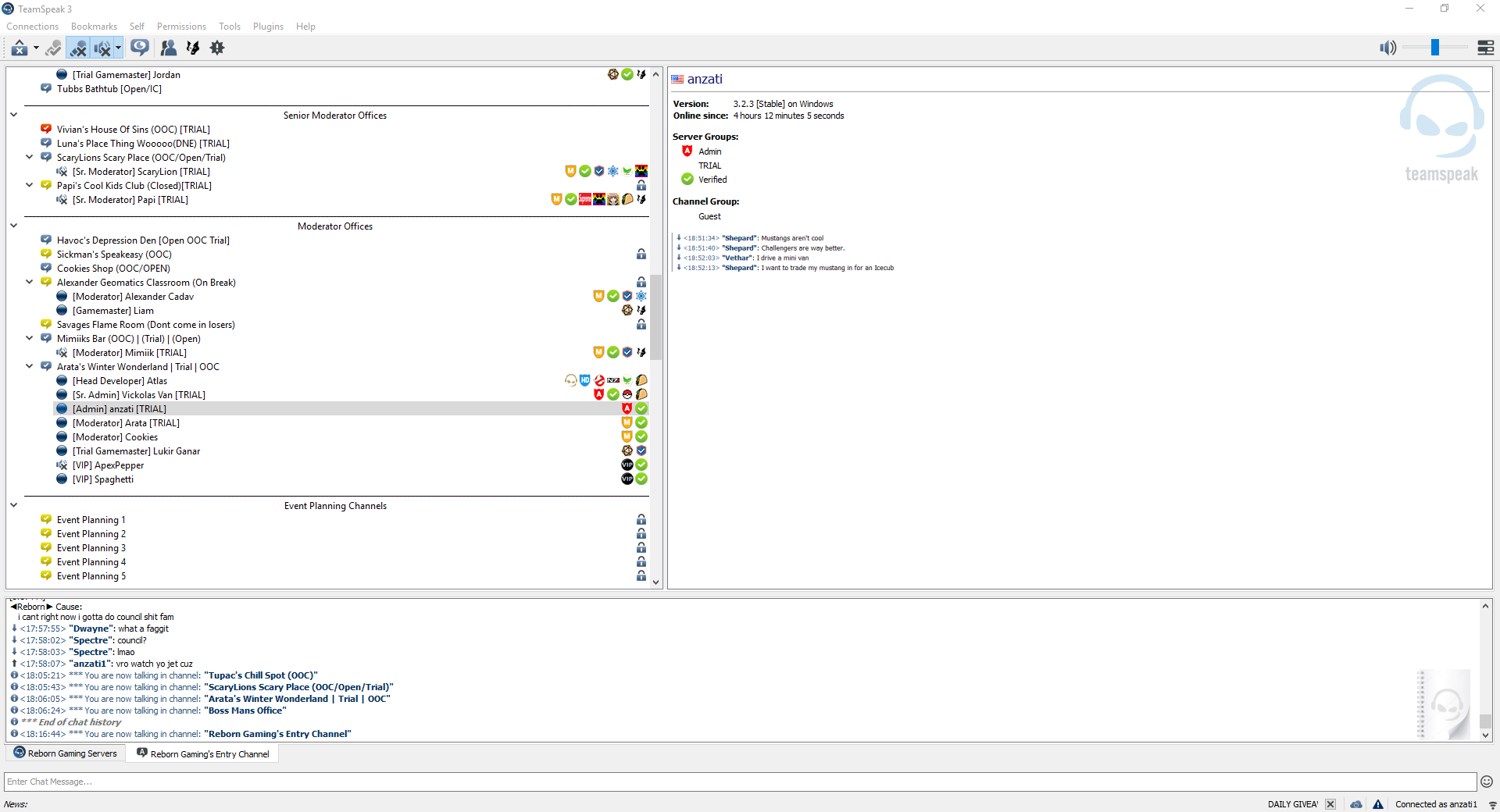
Task: Click the channel tree scroll-up arrow
Action: coord(656,74)
